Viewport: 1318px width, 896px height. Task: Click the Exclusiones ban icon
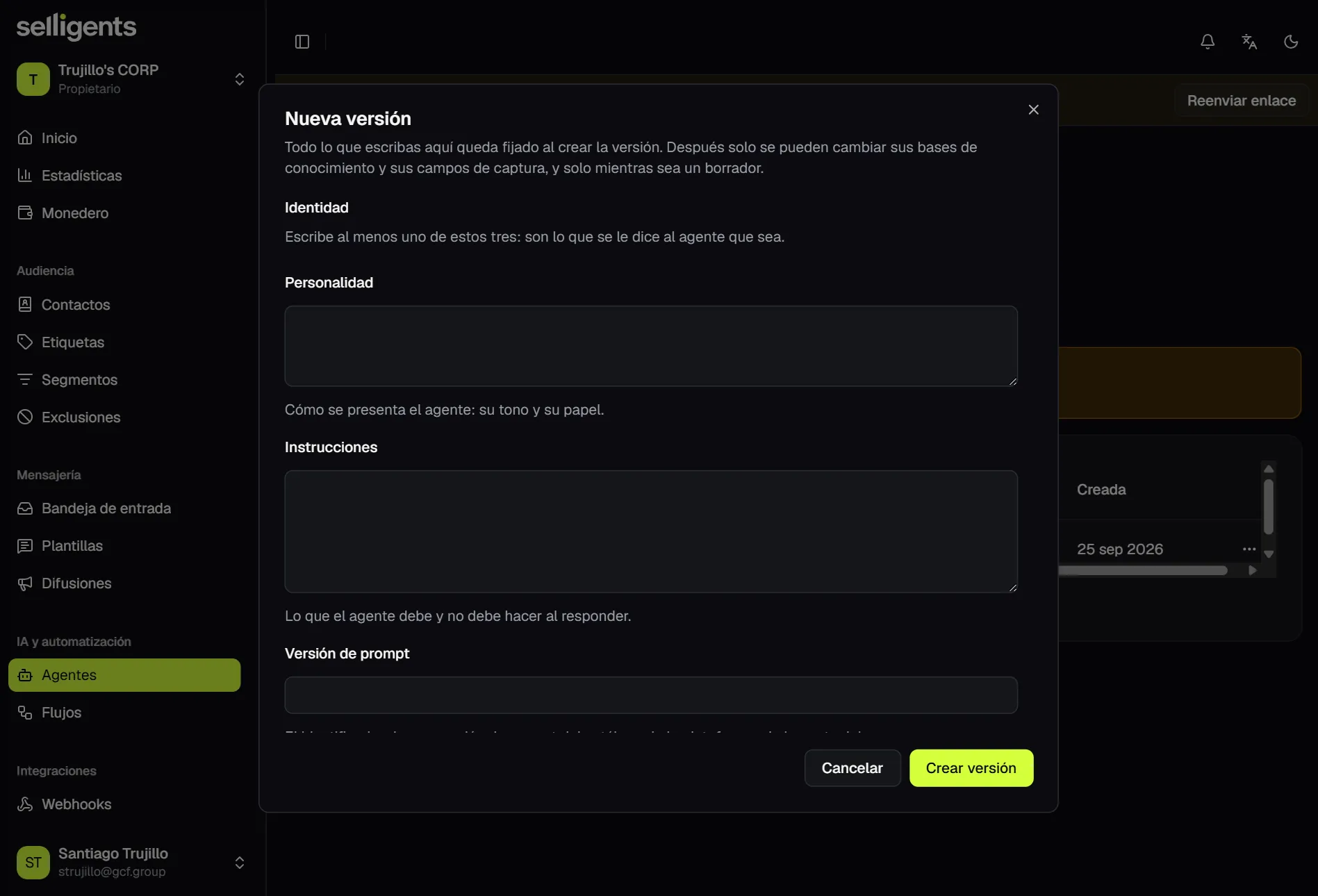click(x=25, y=417)
